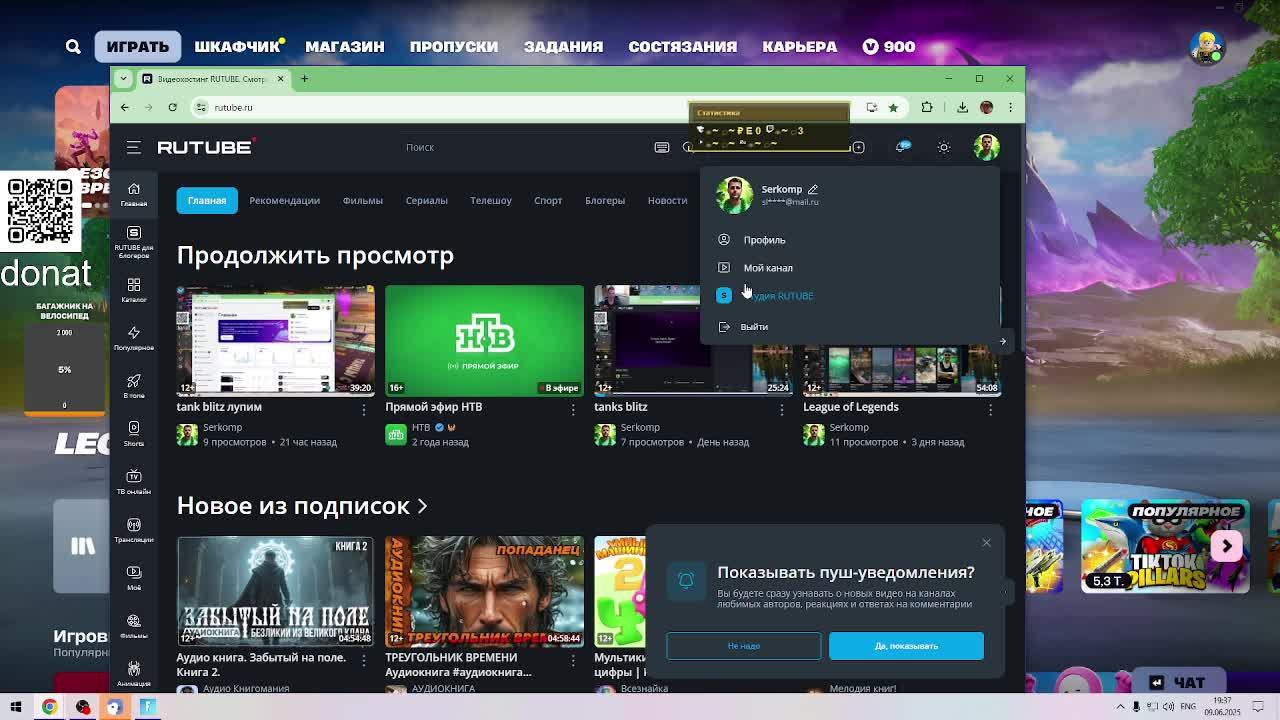Toggle the light/dark theme sun icon

(943, 147)
